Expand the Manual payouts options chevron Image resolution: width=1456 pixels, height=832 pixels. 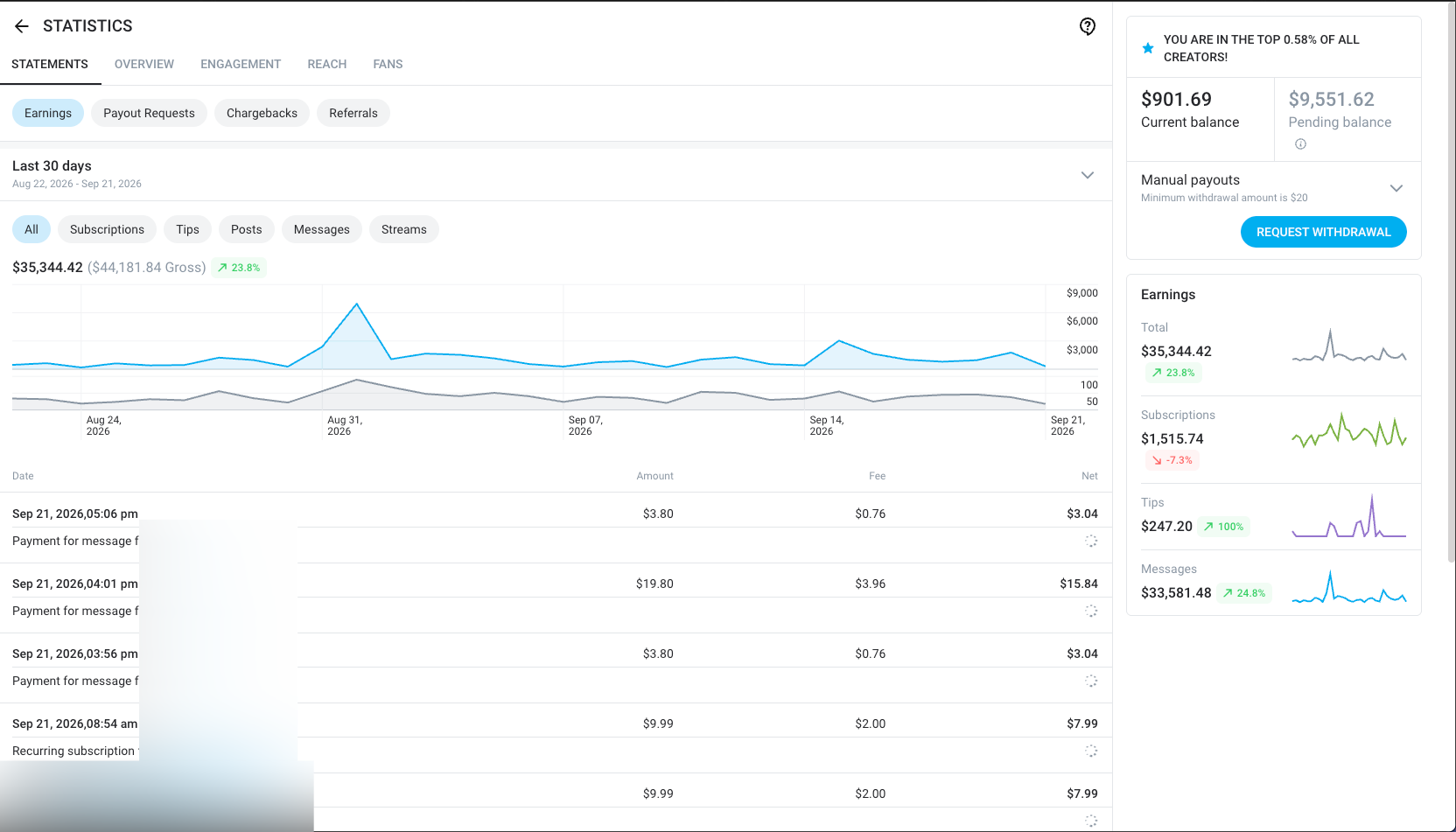point(1396,188)
